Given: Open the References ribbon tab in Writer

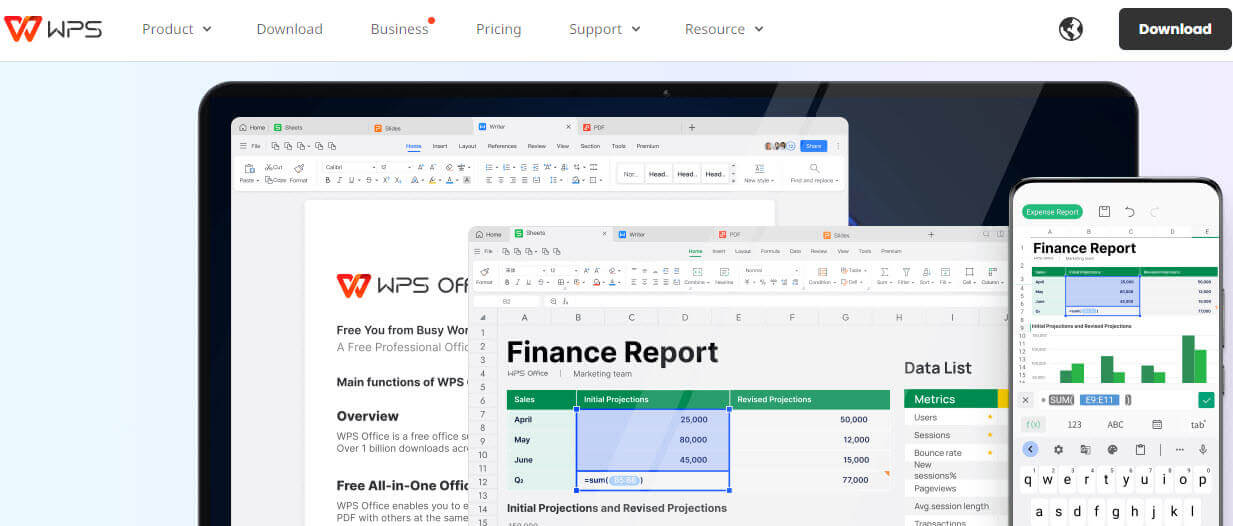Looking at the screenshot, I should pos(502,146).
